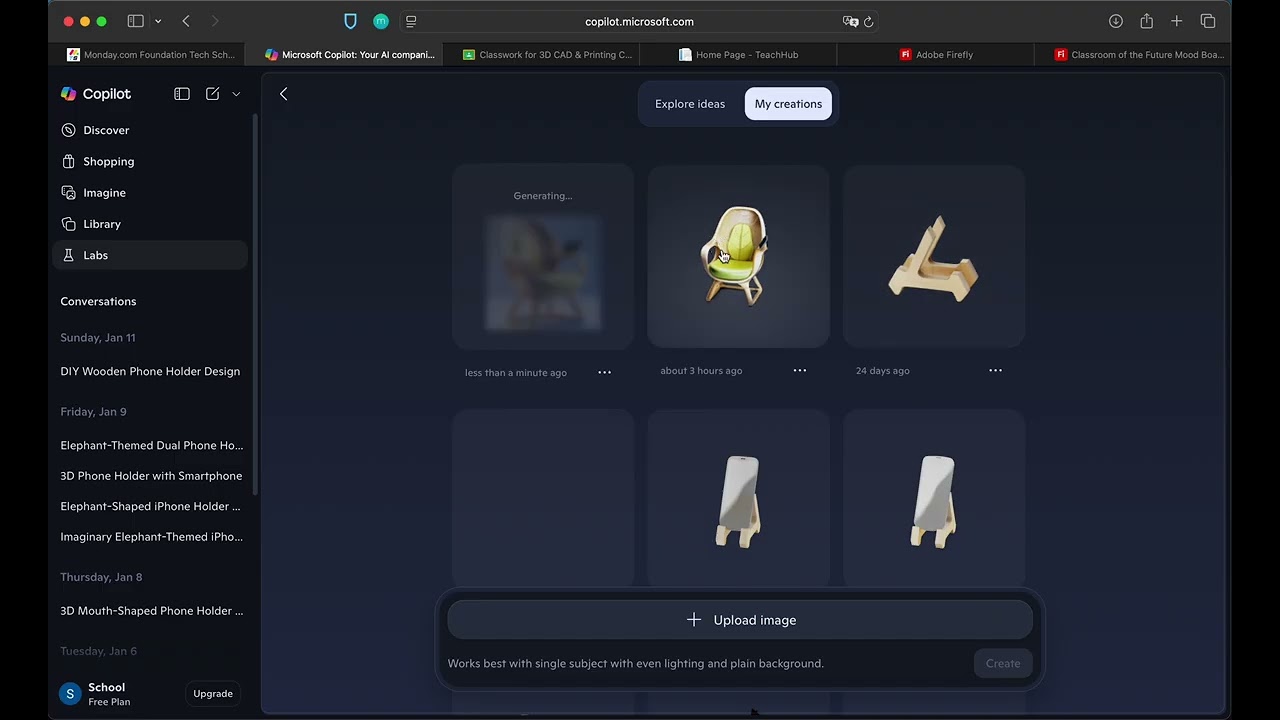Expand the dropdown arrow next to compose icon
Viewport: 1280px width, 720px height.
[236, 94]
